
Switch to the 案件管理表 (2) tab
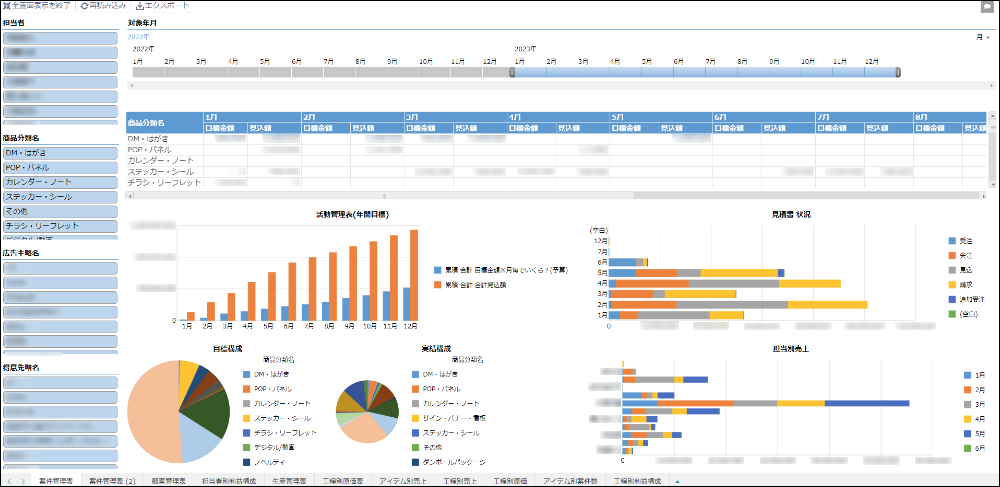[112, 481]
